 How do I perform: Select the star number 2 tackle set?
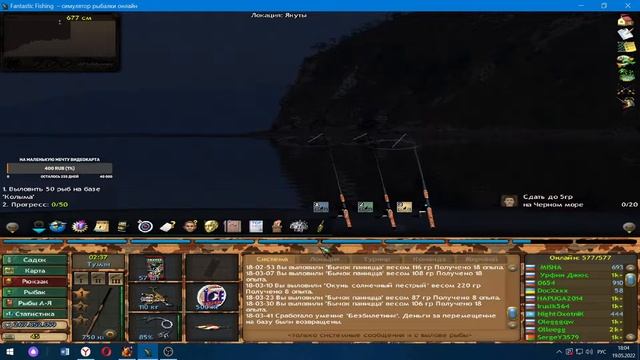point(81,307)
